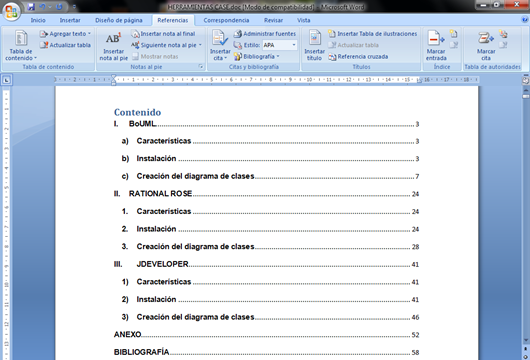Open Tabla de contenido gallery

click(x=21, y=46)
